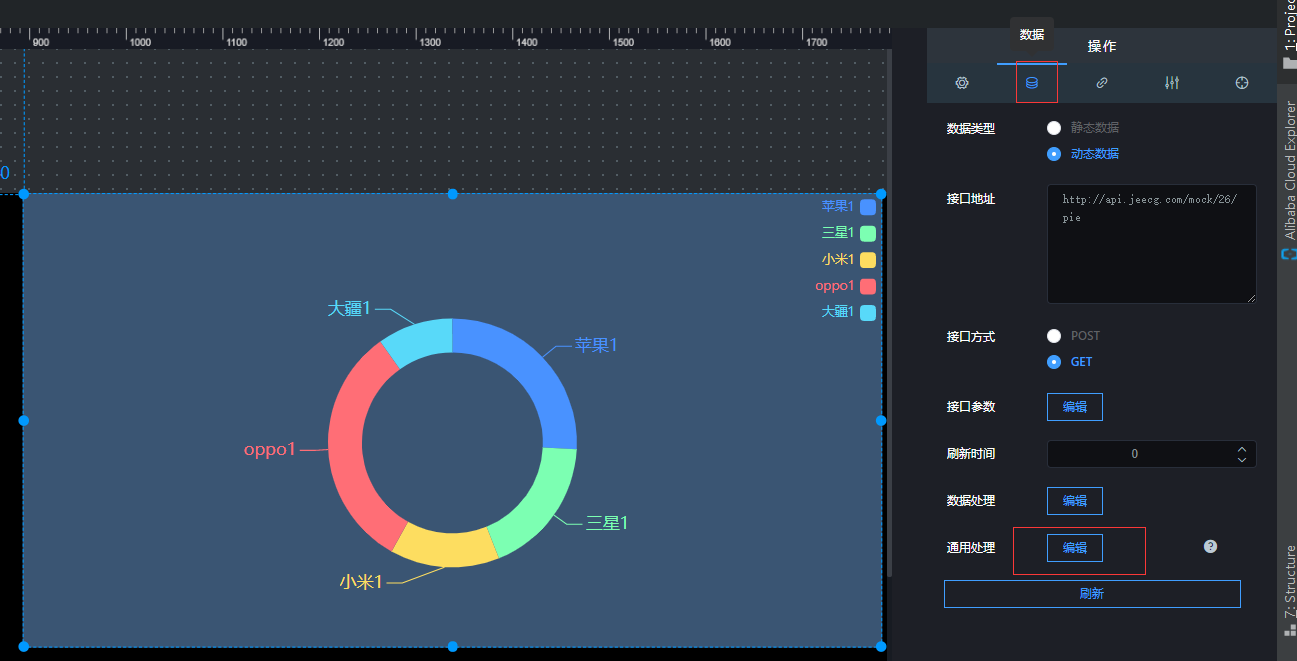Click the 小米1 label below the donut
The width and height of the screenshot is (1297, 661).
tap(361, 582)
